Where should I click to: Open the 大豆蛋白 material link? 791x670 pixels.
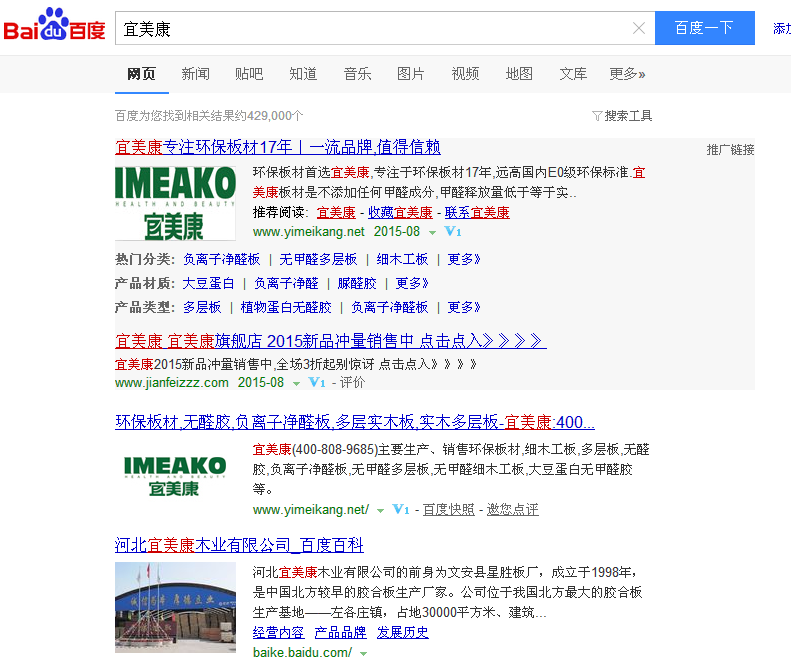coord(208,284)
